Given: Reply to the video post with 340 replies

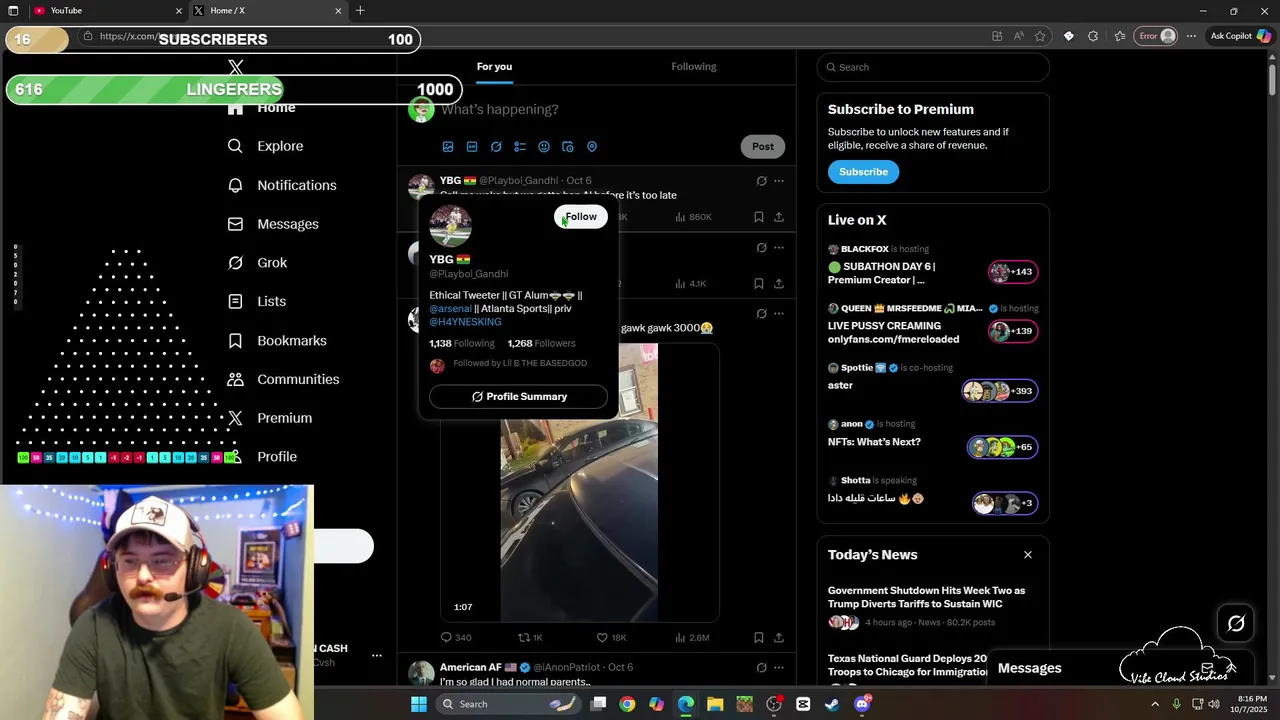Looking at the screenshot, I should coord(456,637).
